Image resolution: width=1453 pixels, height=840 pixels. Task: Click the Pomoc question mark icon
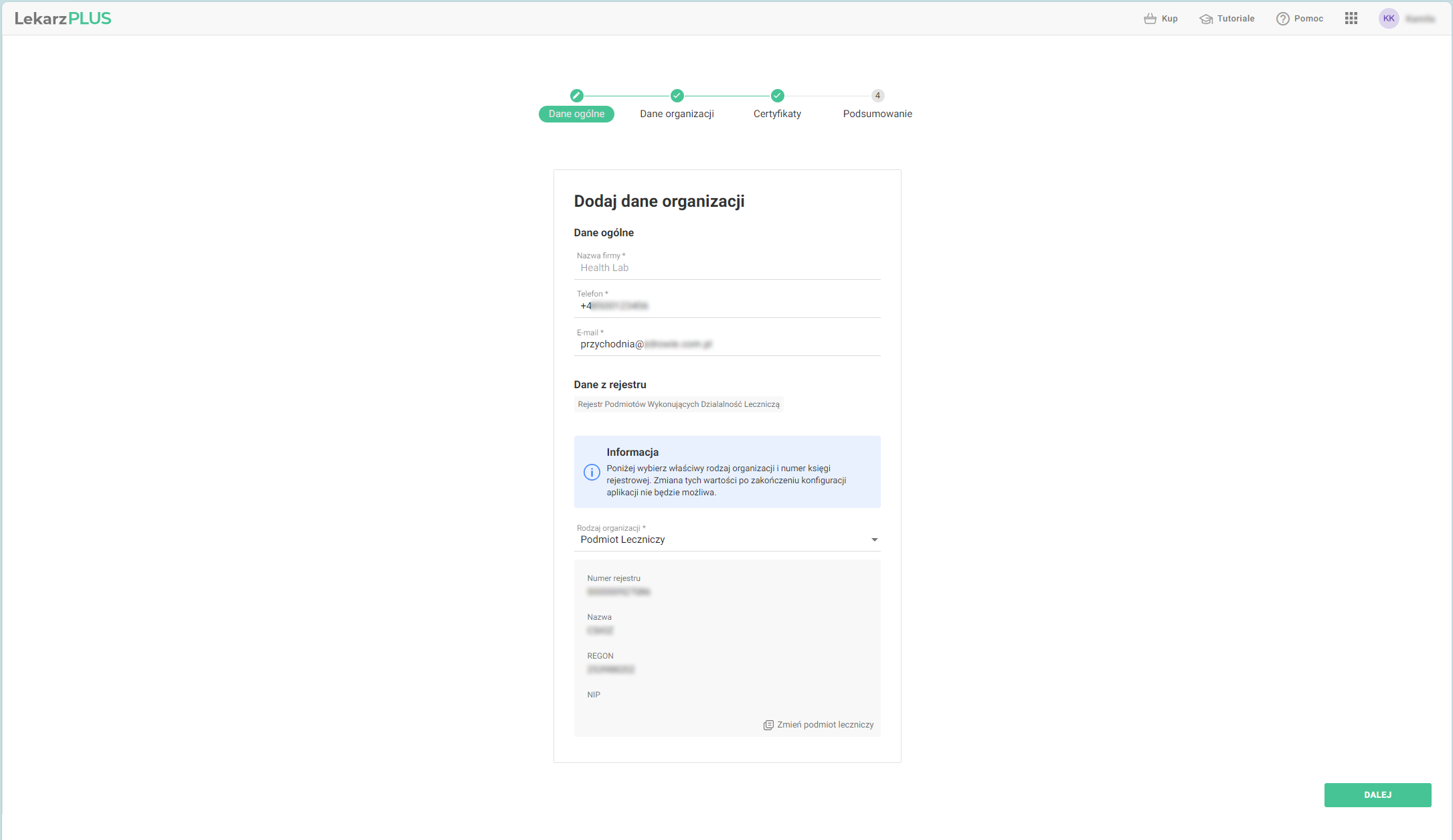[1282, 19]
